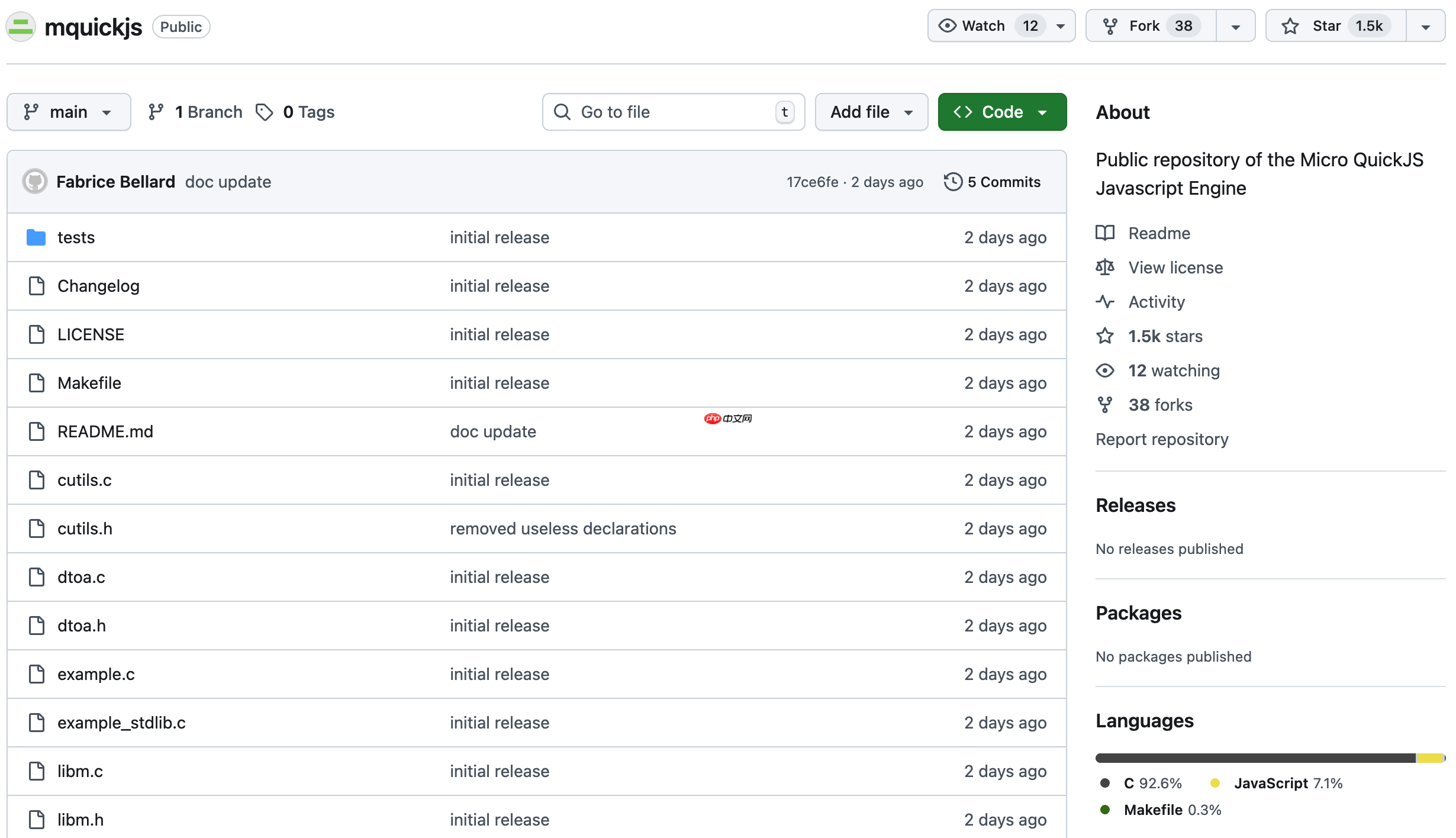Open Fabrice Bellard's profile

pos(115,182)
